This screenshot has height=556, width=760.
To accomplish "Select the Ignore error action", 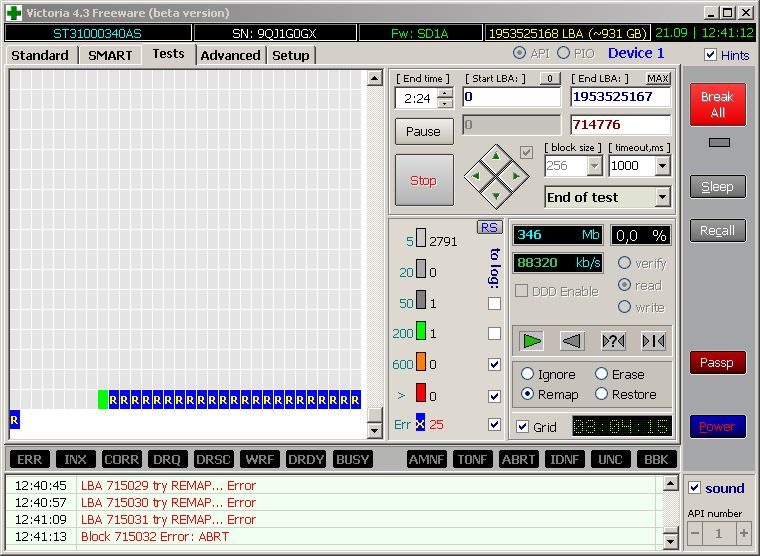I will pos(527,374).
